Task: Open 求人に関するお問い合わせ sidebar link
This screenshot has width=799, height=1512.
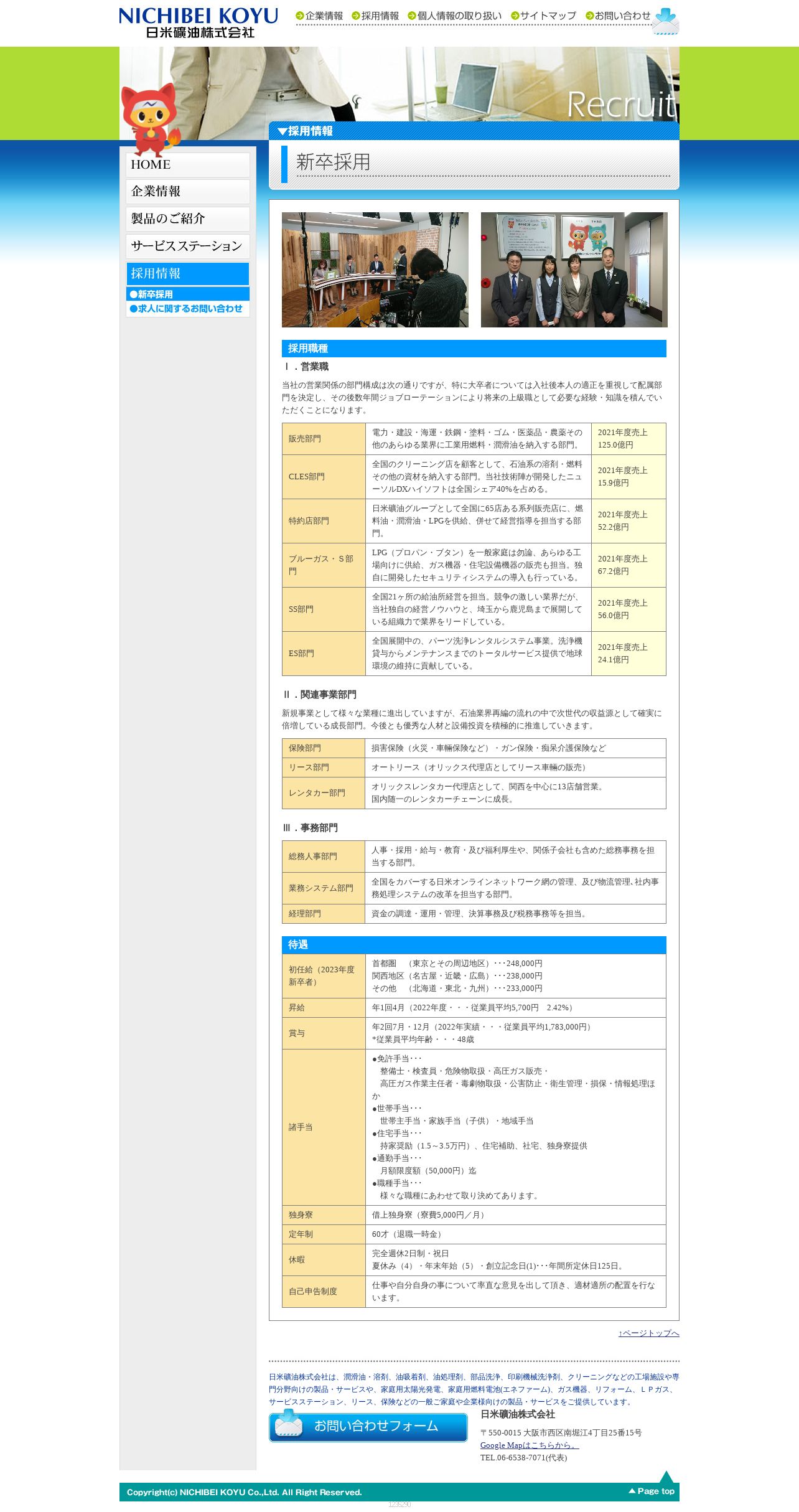Action: (x=188, y=309)
